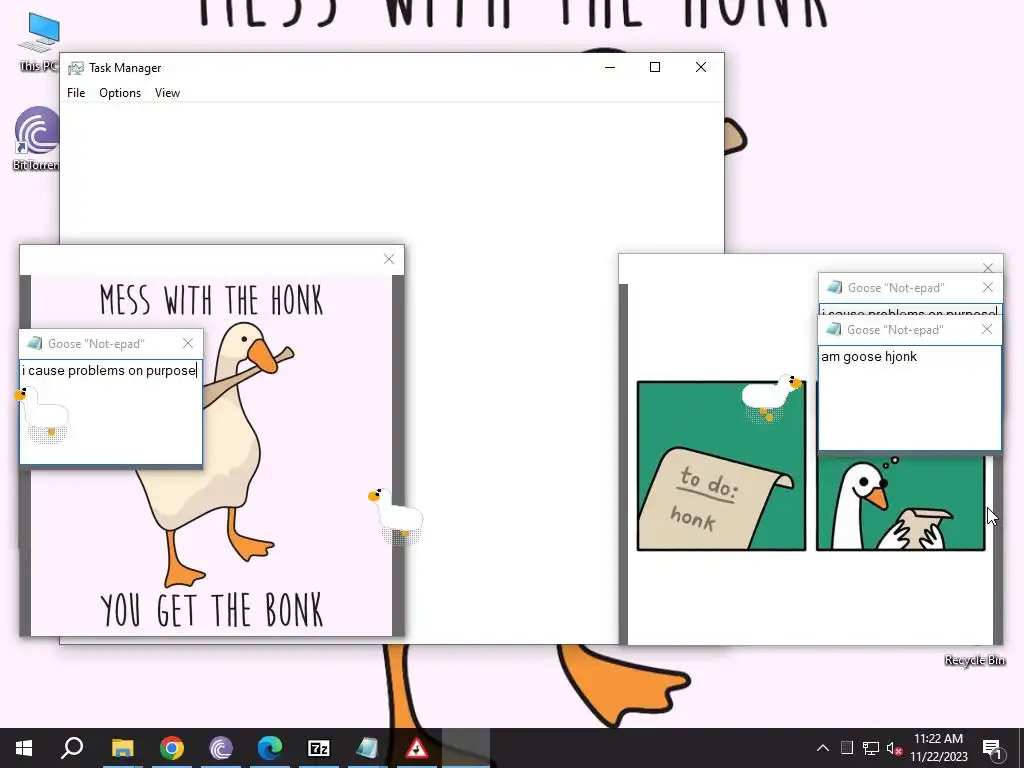Launch Microsoft Edge from the taskbar
This screenshot has height=768, width=1024.
coord(270,748)
